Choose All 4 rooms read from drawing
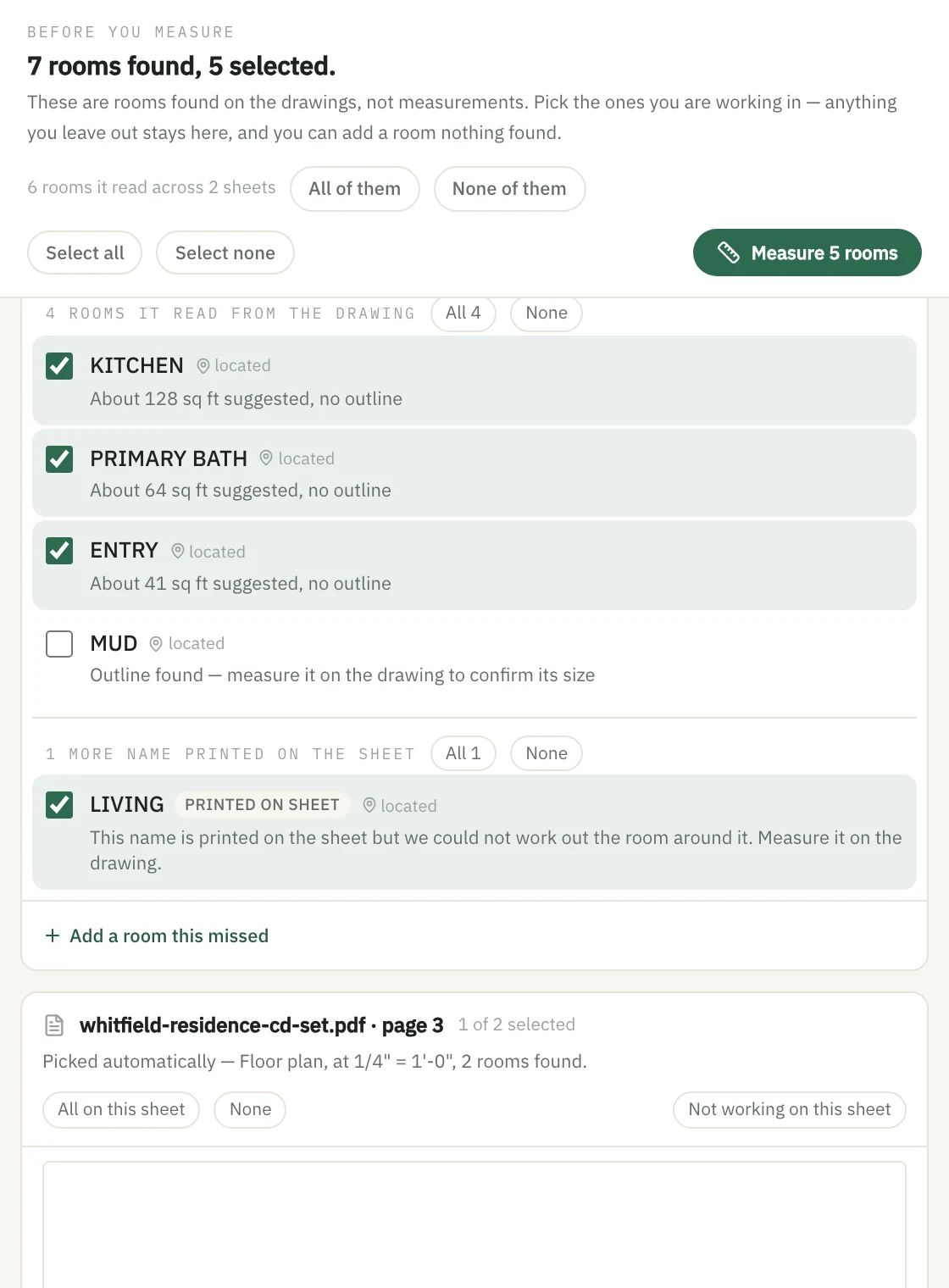949x1288 pixels. point(463,313)
